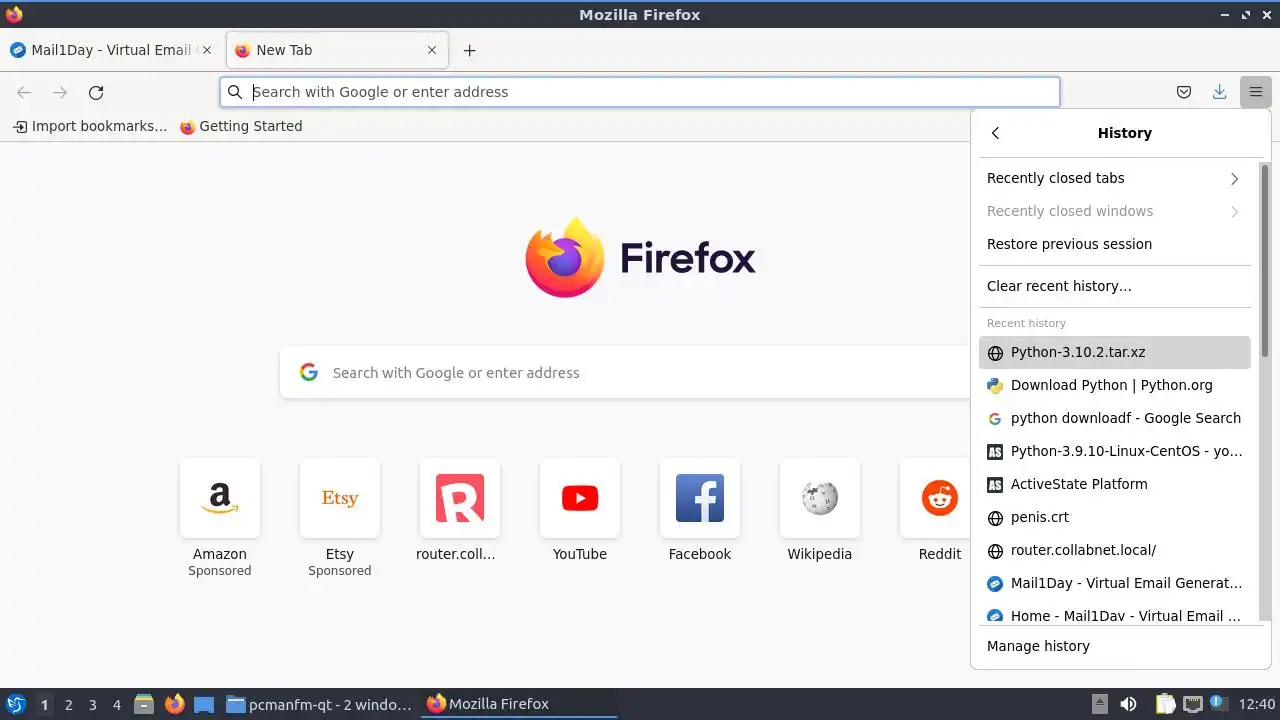Open the volume control tray icon

coord(1128,704)
